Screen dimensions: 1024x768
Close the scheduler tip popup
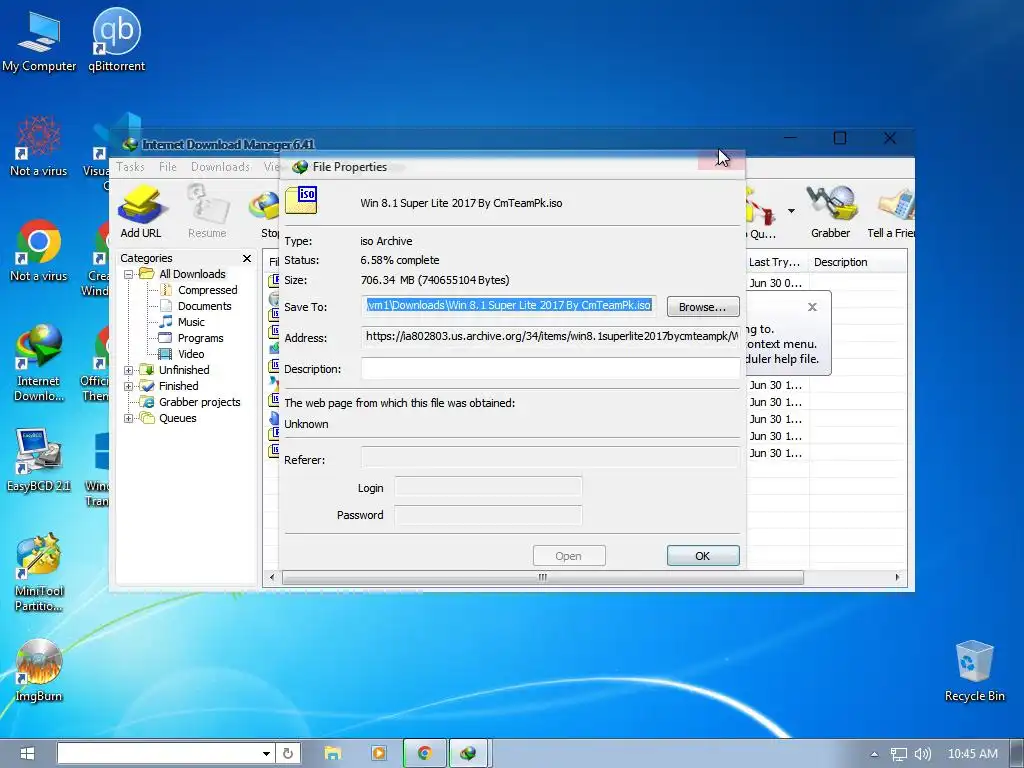[x=812, y=307]
